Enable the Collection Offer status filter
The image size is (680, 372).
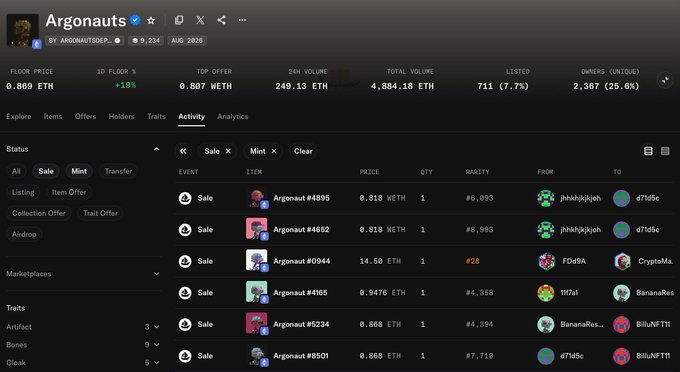click(x=39, y=213)
